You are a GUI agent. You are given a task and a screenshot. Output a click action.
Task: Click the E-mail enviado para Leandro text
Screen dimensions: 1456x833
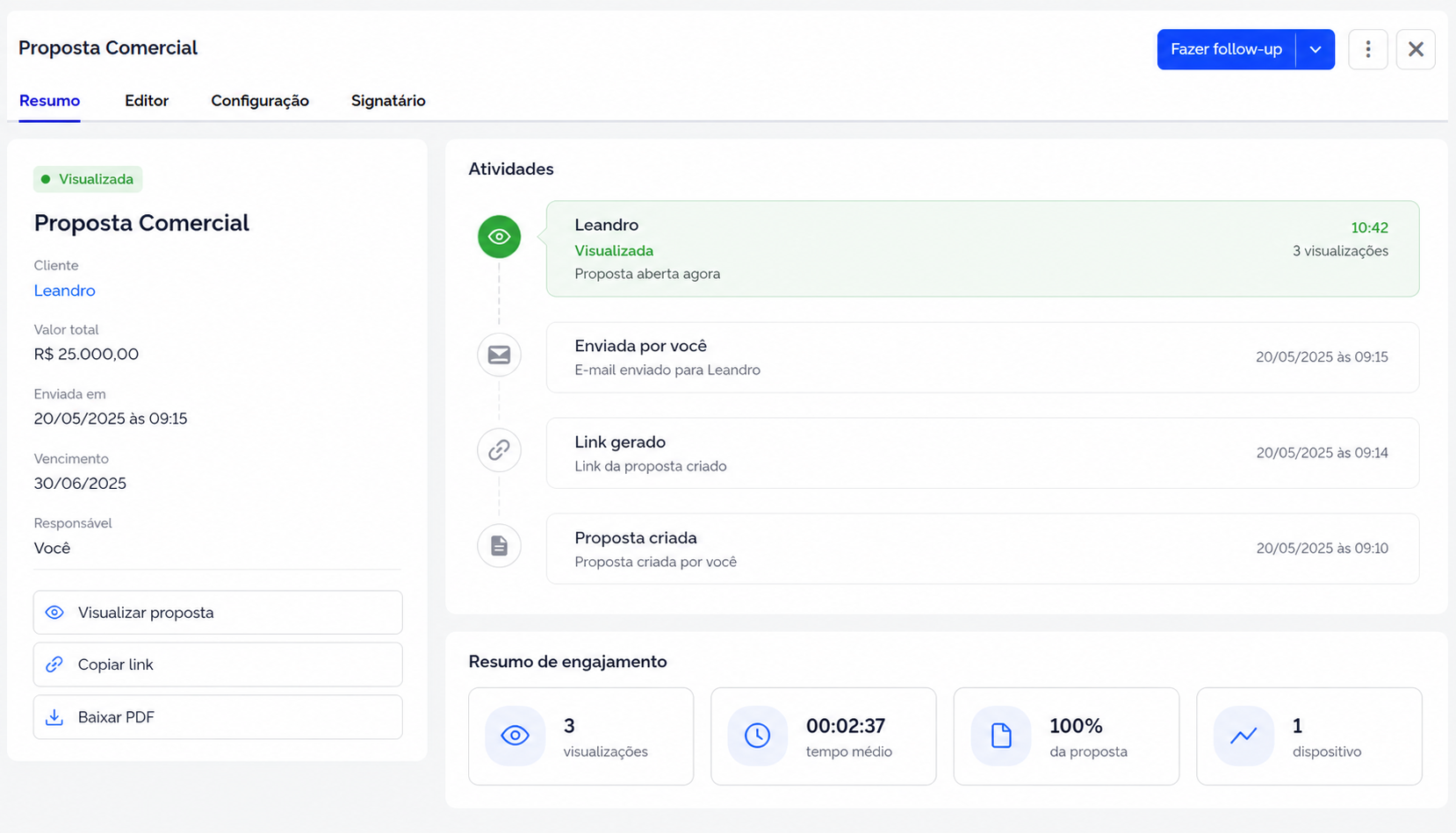[667, 370]
